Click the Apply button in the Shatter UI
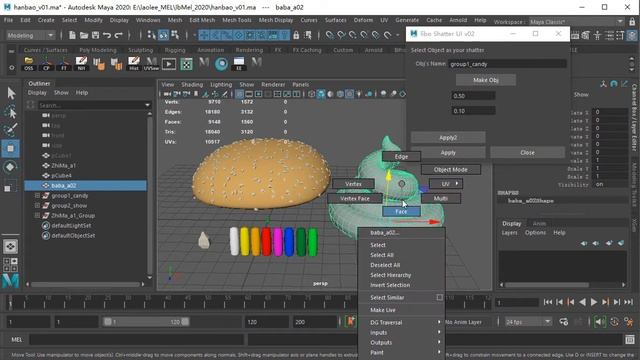Viewport: 640px width, 360px height. click(x=448, y=152)
